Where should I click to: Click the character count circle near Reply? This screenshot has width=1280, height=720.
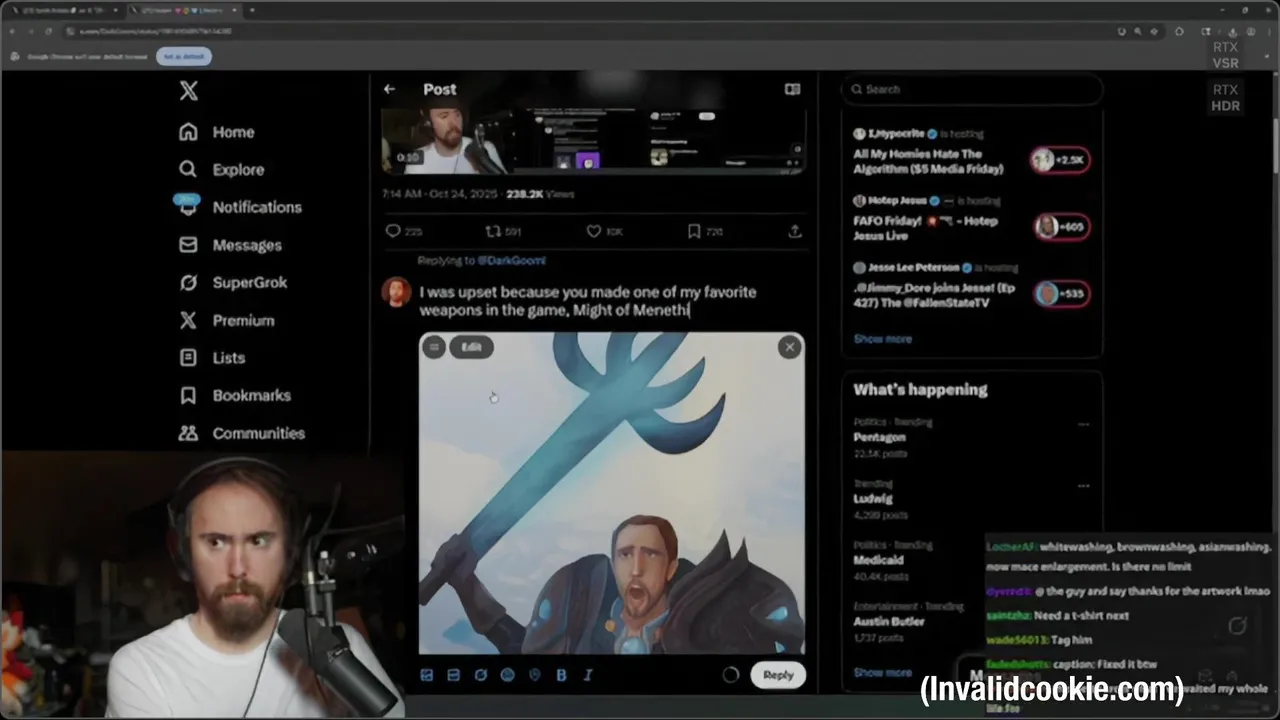(x=731, y=675)
